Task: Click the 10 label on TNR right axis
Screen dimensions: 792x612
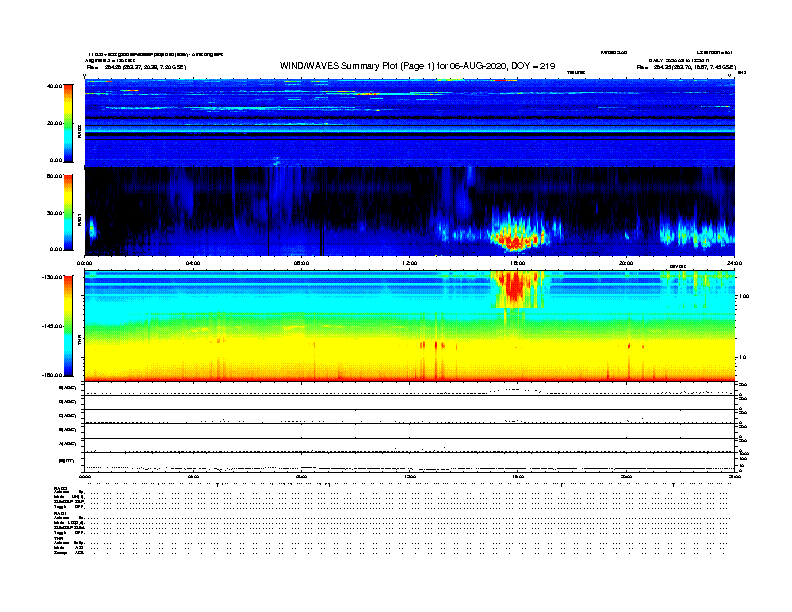Action: click(742, 358)
